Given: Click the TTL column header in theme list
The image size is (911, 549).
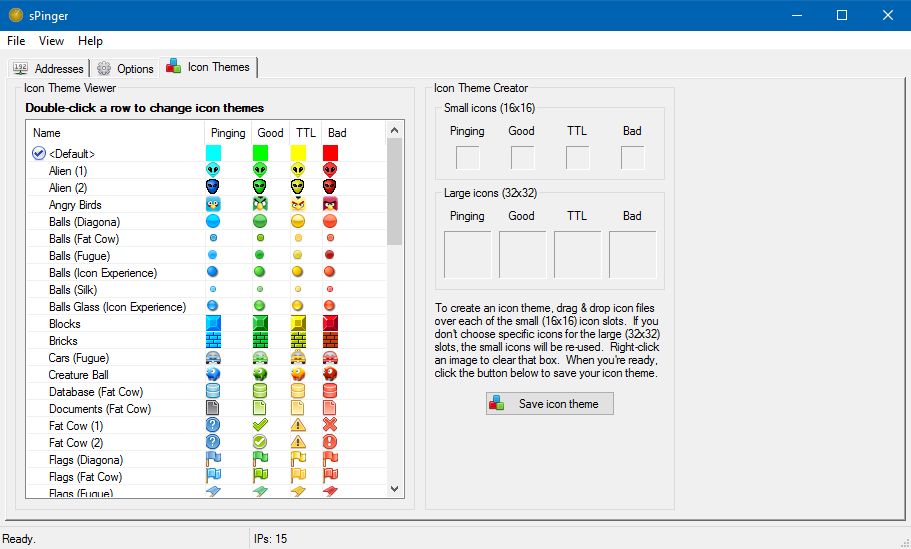Looking at the screenshot, I should [x=306, y=132].
